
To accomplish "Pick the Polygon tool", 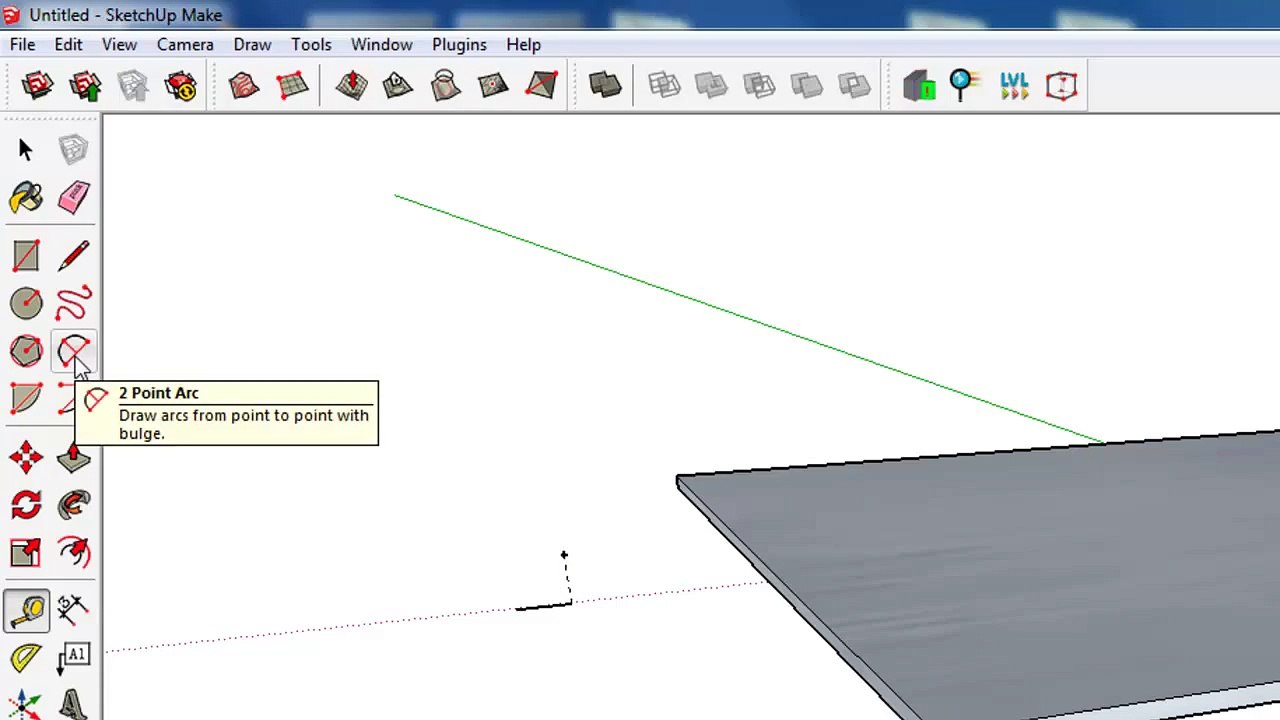I will coord(26,351).
